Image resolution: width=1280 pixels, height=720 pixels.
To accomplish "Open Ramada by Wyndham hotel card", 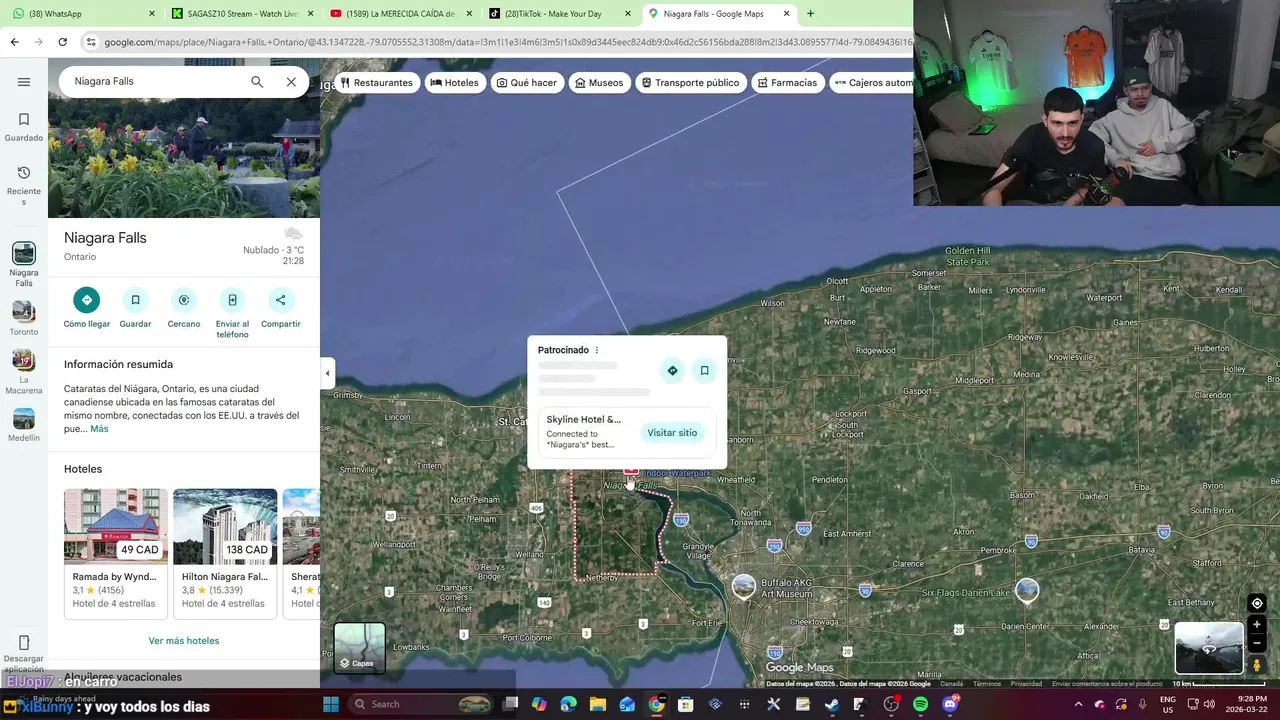I will (x=116, y=553).
